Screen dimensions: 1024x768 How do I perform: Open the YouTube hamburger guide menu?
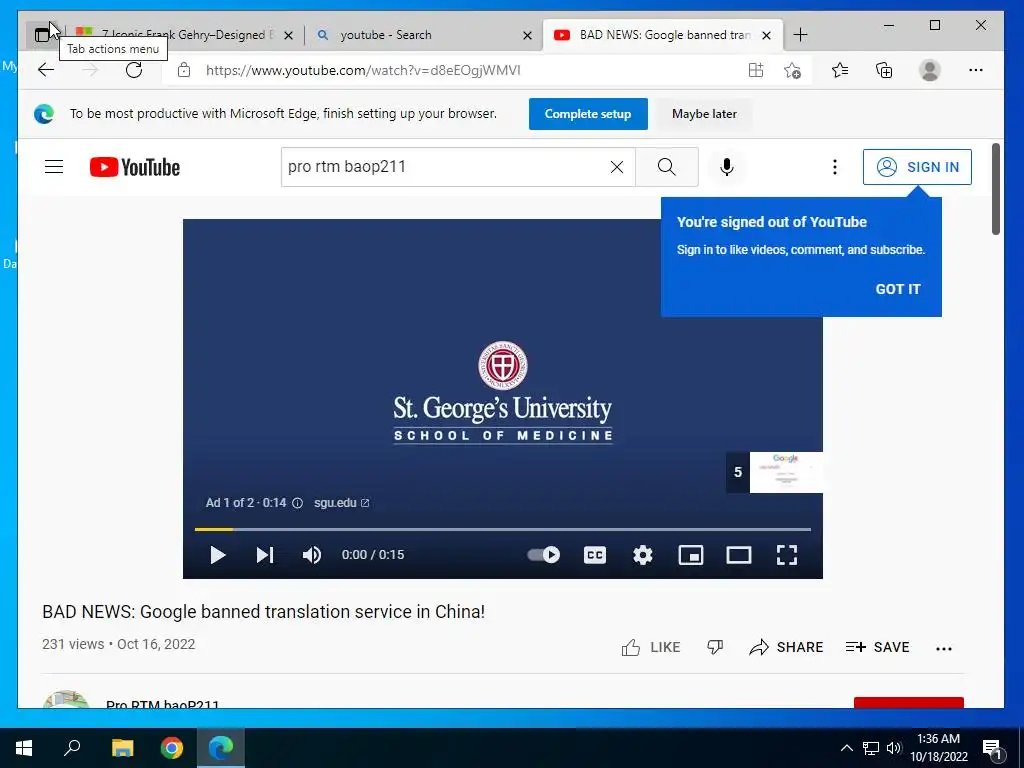click(x=54, y=167)
